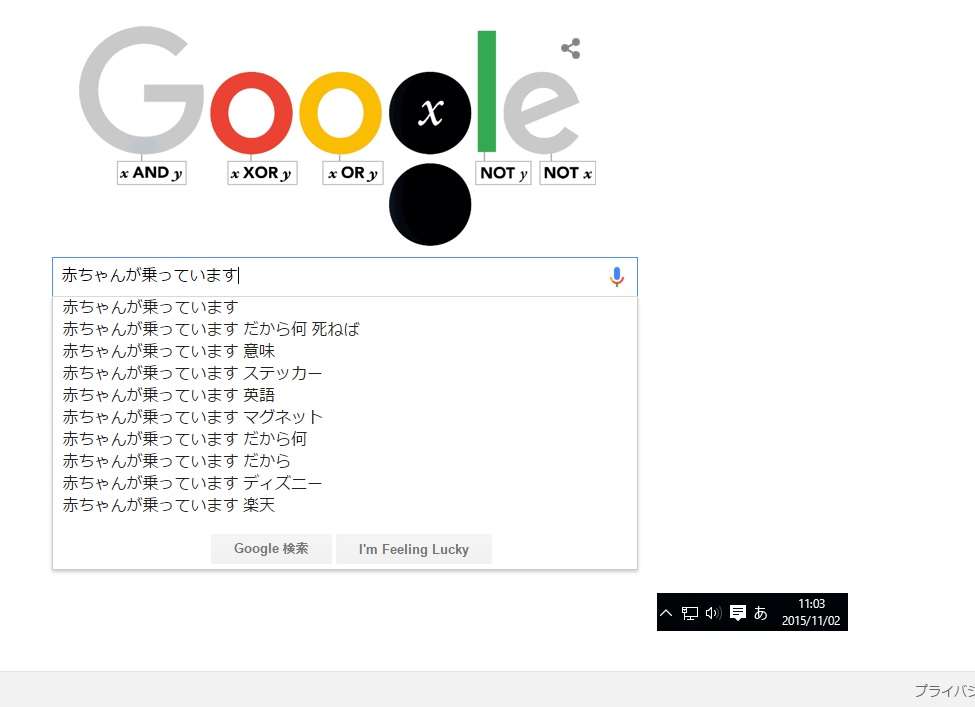
Task: Click the black x circle in the doodle
Action: click(x=430, y=113)
